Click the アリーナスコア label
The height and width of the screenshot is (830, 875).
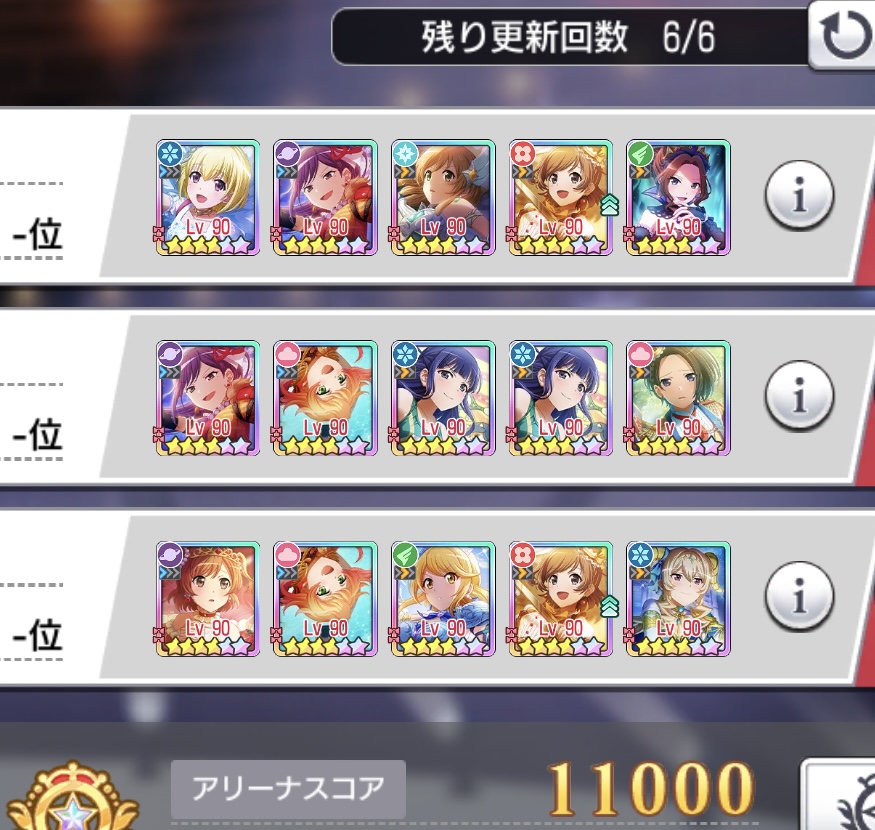tap(288, 789)
